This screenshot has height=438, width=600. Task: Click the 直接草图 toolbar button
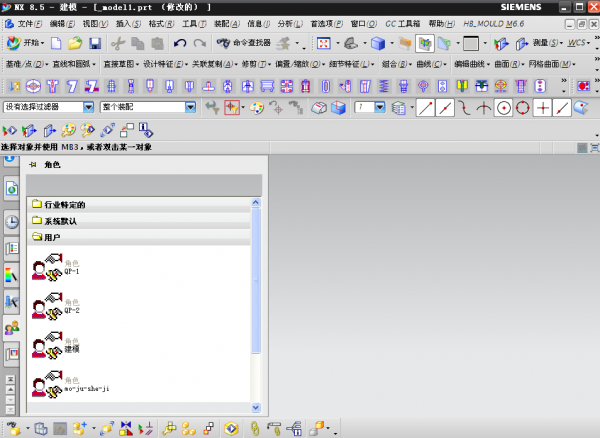(121, 64)
